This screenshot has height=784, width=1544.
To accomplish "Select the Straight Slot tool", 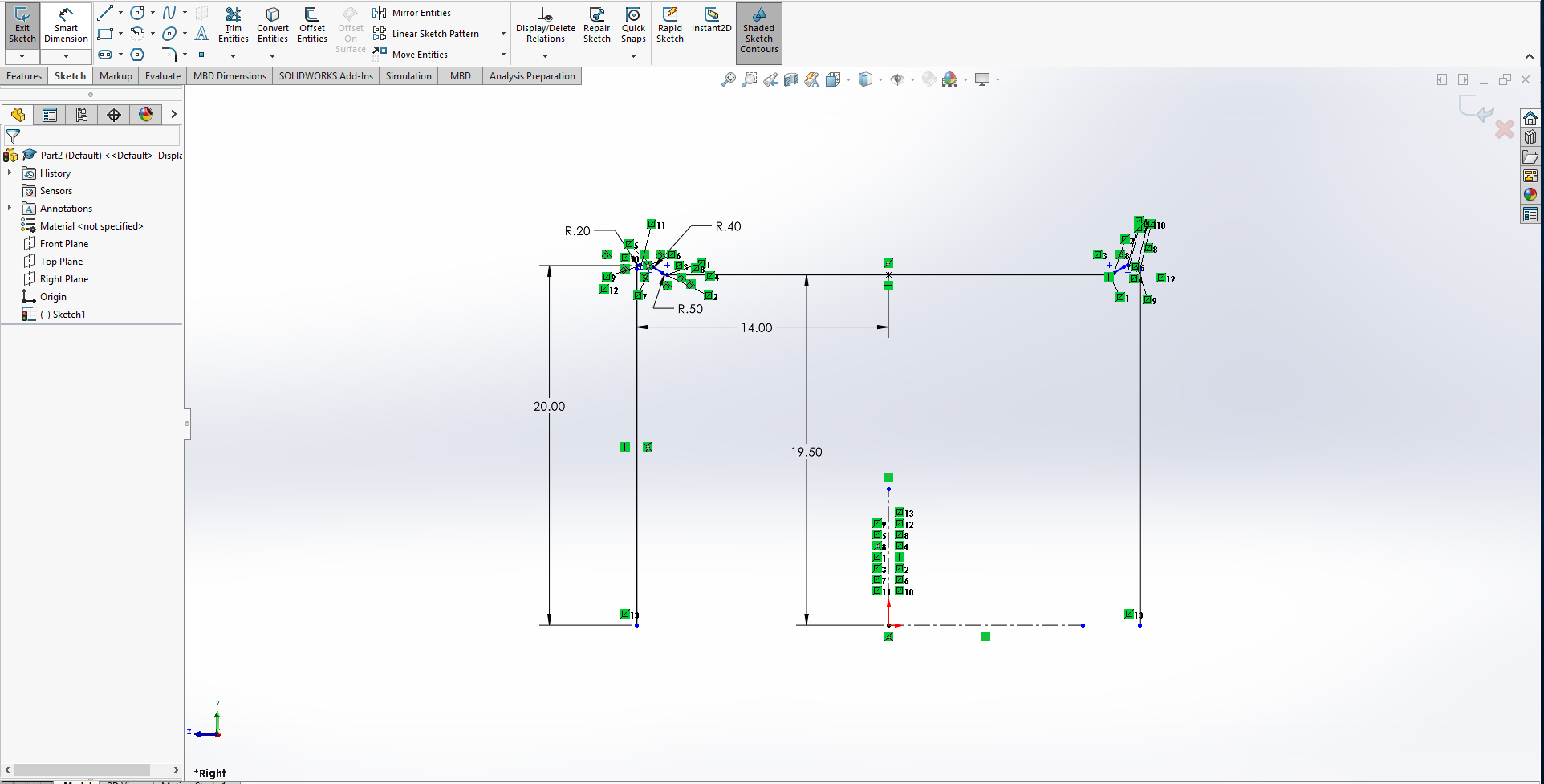I will click(x=105, y=55).
